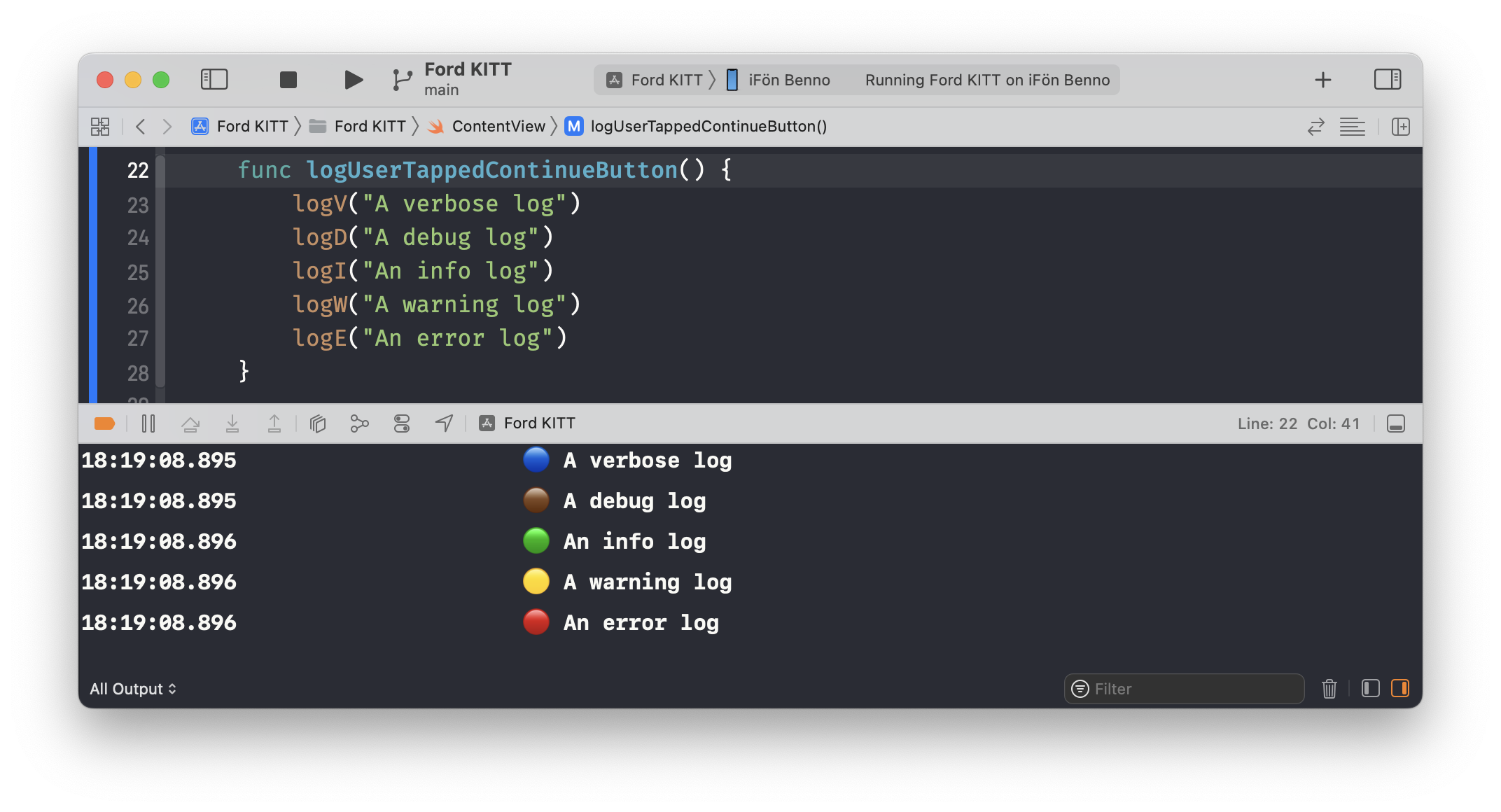Clear the console with trash icon
This screenshot has width=1501, height=812.
tap(1329, 689)
